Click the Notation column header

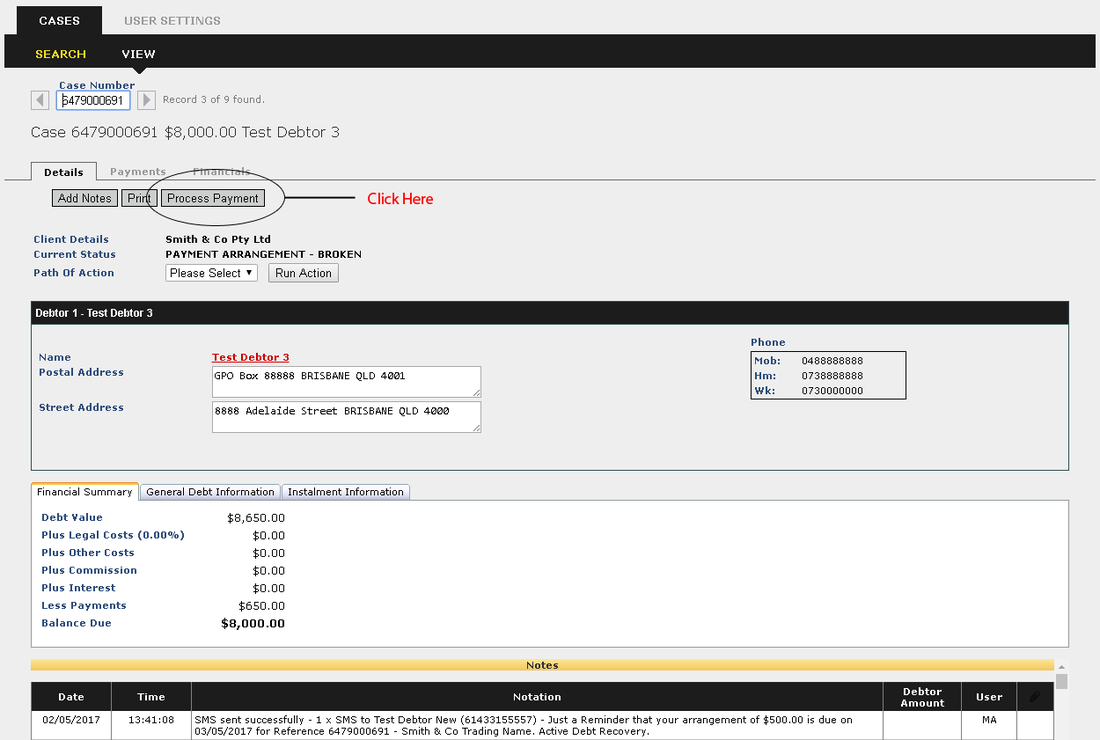coord(537,697)
